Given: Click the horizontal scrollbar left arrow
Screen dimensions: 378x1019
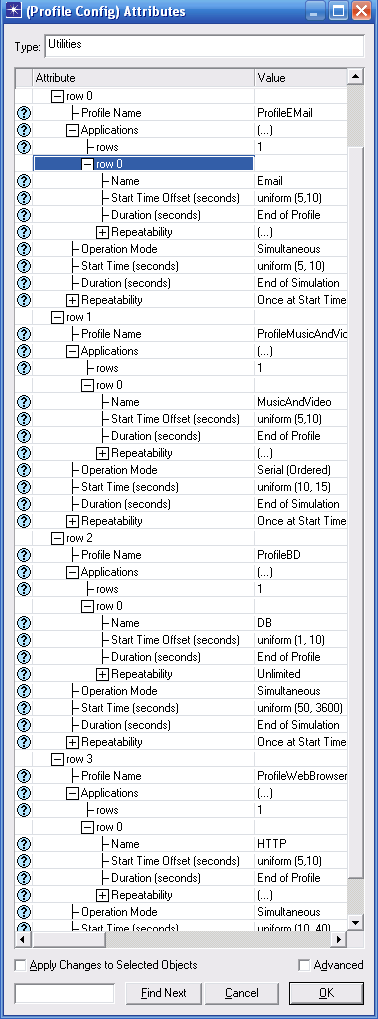Looking at the screenshot, I should click(x=23, y=939).
